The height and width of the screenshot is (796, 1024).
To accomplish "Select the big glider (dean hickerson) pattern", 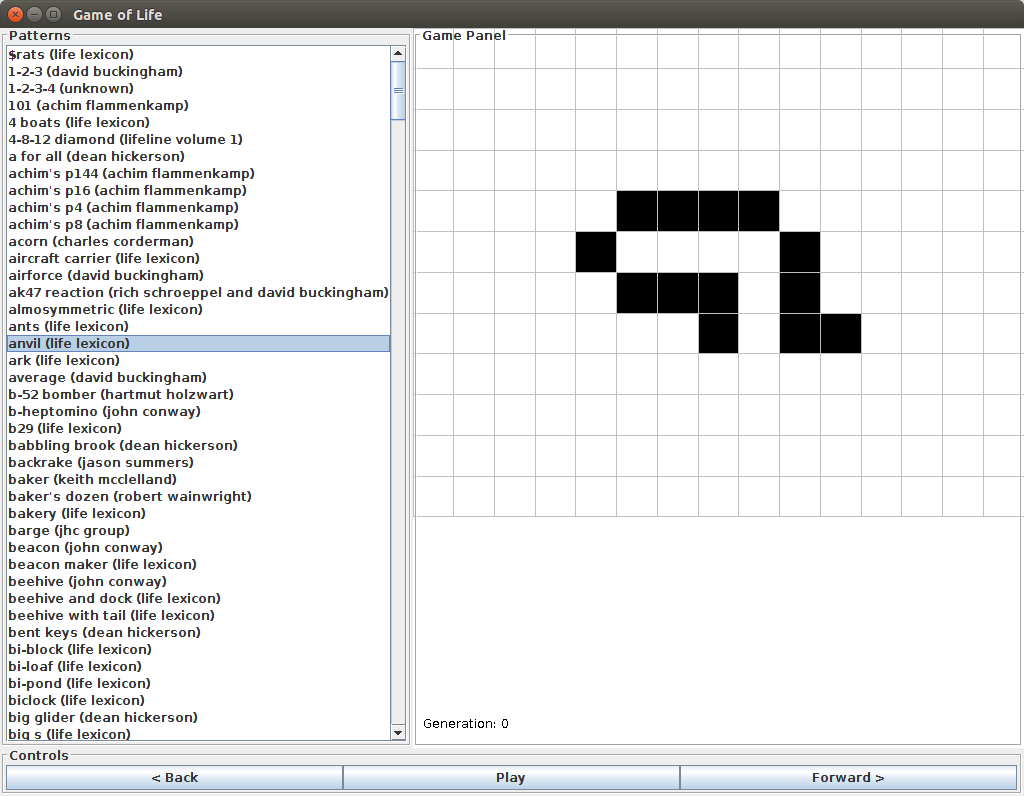I will [103, 717].
